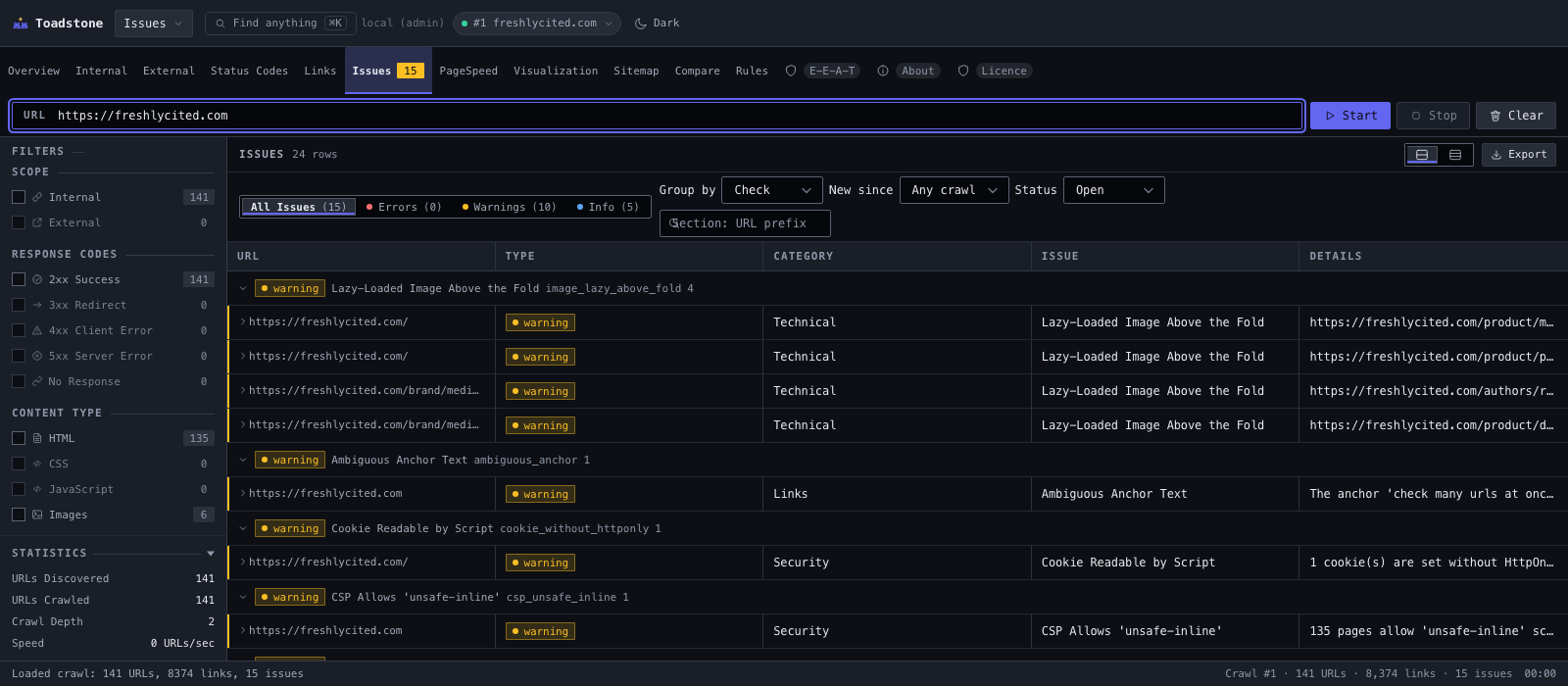Click the shield icon before E-E-A-T

coord(791,71)
